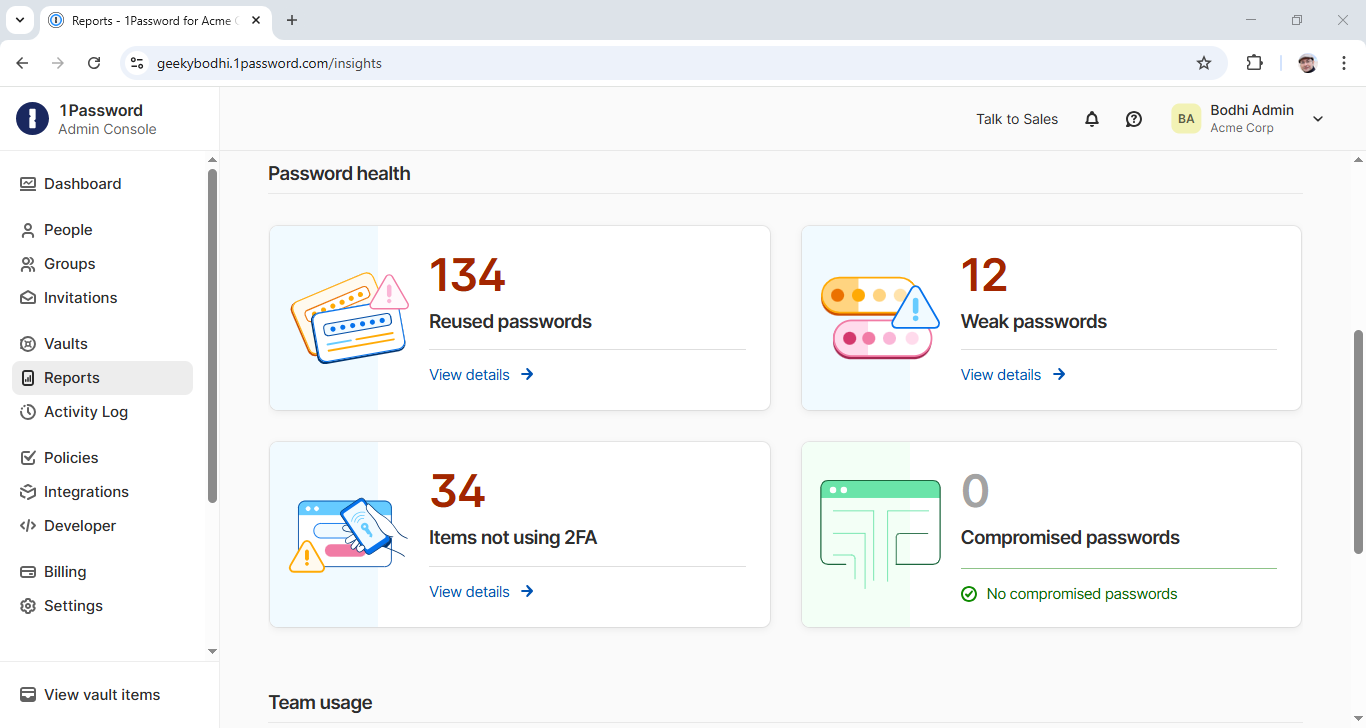Viewport: 1366px width, 728px height.
Task: Click the Password health heading
Action: tap(339, 174)
